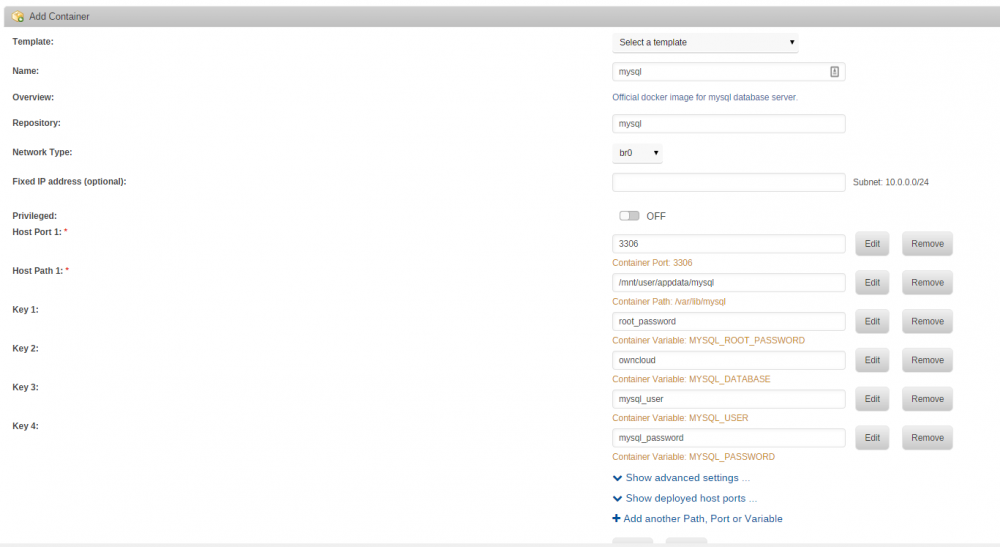Click the Add Container title text
Screen dimensions: 1000x547
point(59,17)
